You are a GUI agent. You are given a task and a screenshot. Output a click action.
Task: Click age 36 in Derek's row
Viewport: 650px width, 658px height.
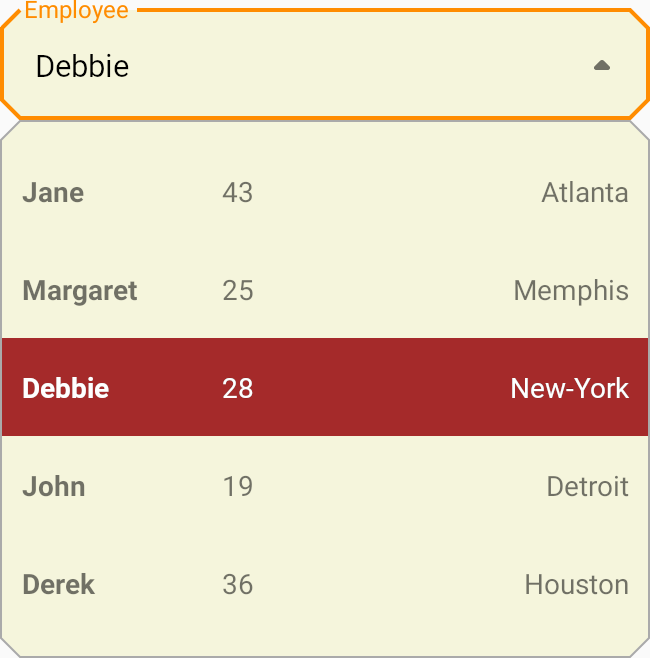coord(238,585)
